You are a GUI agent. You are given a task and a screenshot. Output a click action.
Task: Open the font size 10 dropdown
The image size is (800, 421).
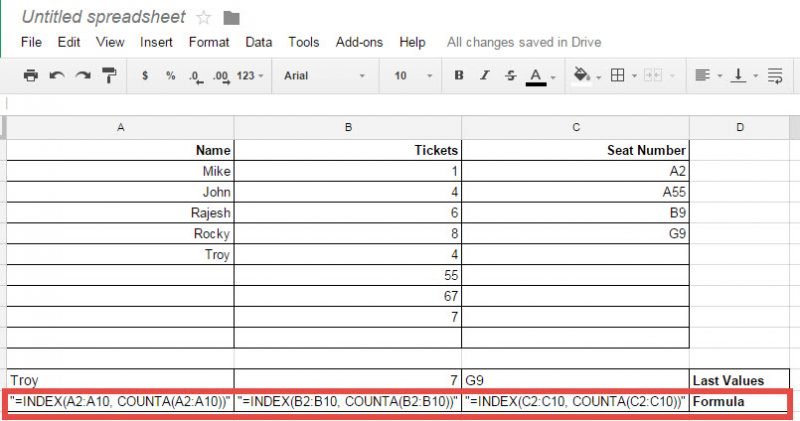412,76
